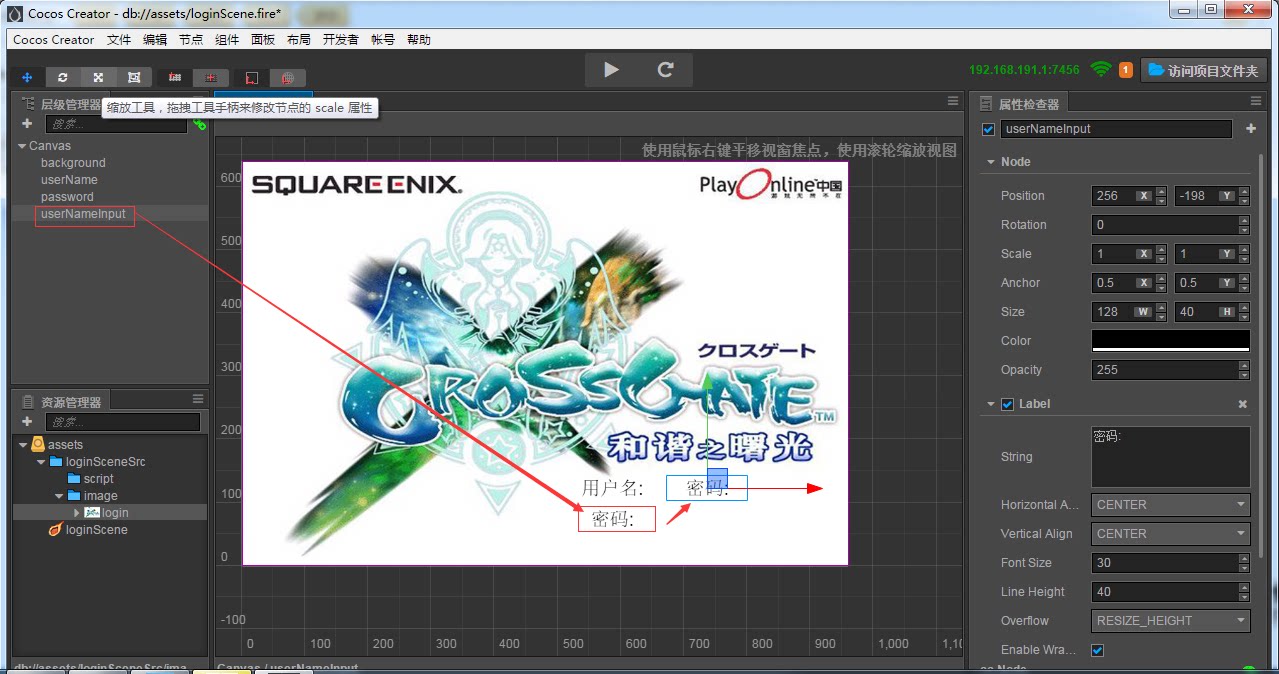Select the userName node

pos(69,180)
